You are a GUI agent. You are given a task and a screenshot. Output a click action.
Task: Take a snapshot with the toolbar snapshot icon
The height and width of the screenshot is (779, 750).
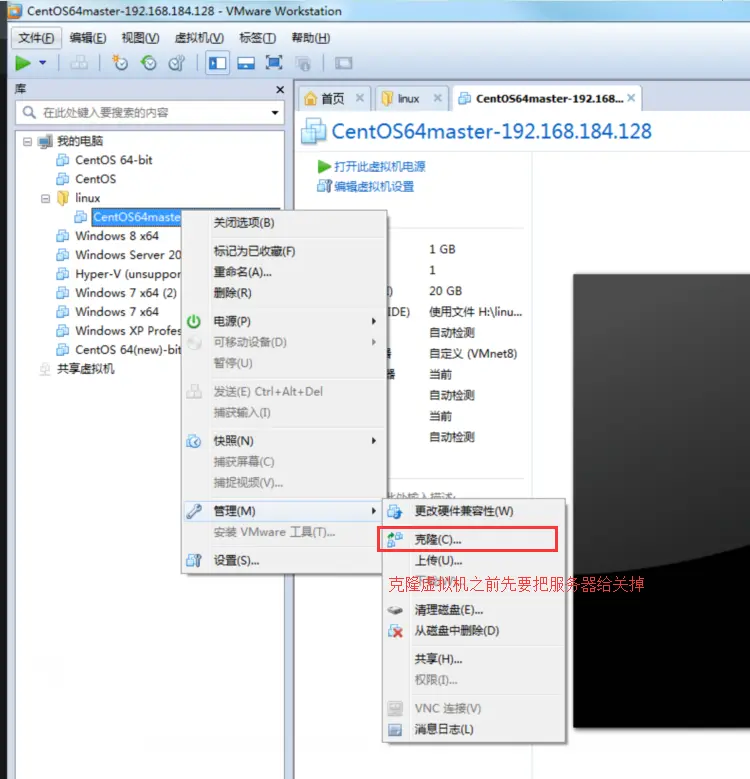pos(120,63)
